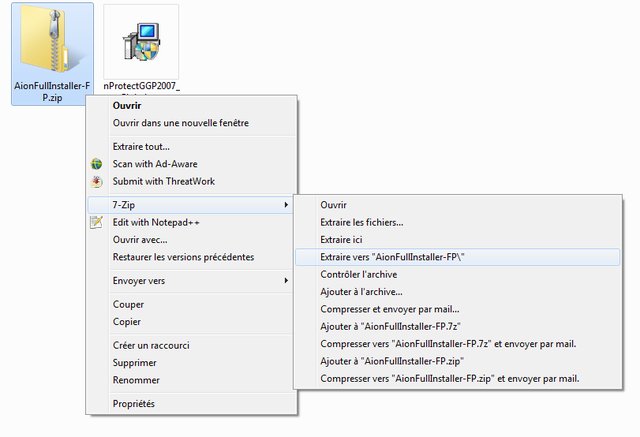The image size is (640, 437).
Task: Click the Ad-Aware globe icon
Action: (96, 164)
